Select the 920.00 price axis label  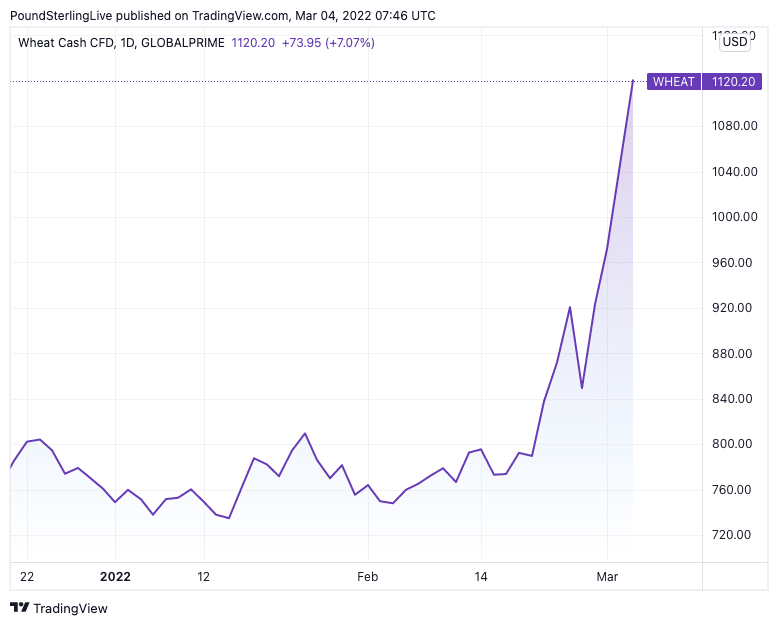pyautogui.click(x=732, y=308)
